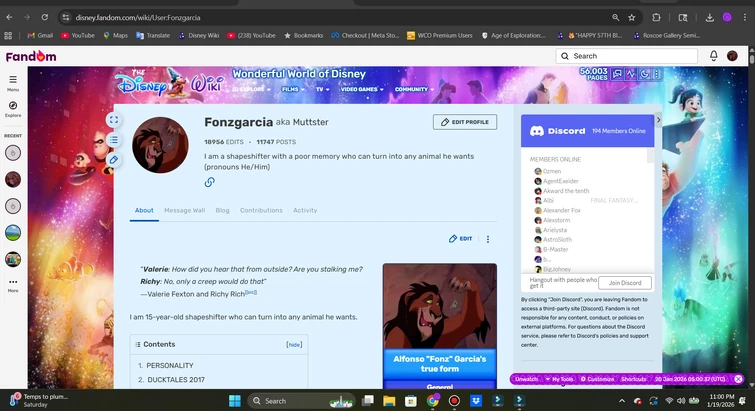Click the weather widget on the taskbar
Screen dimensions: 755x411
point(39,401)
